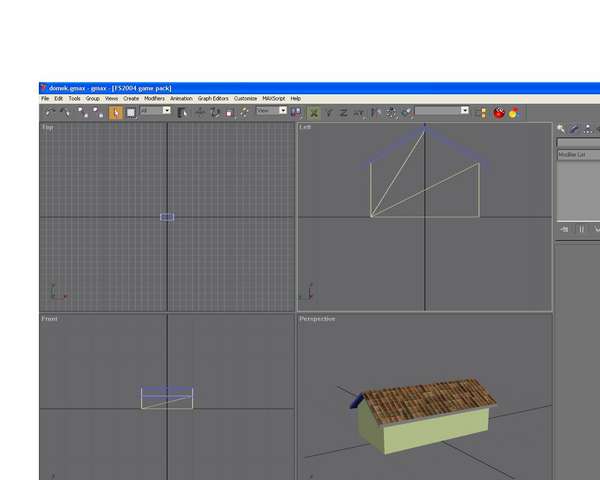
Task: Select the Rotate transform tool
Action: (x=215, y=112)
